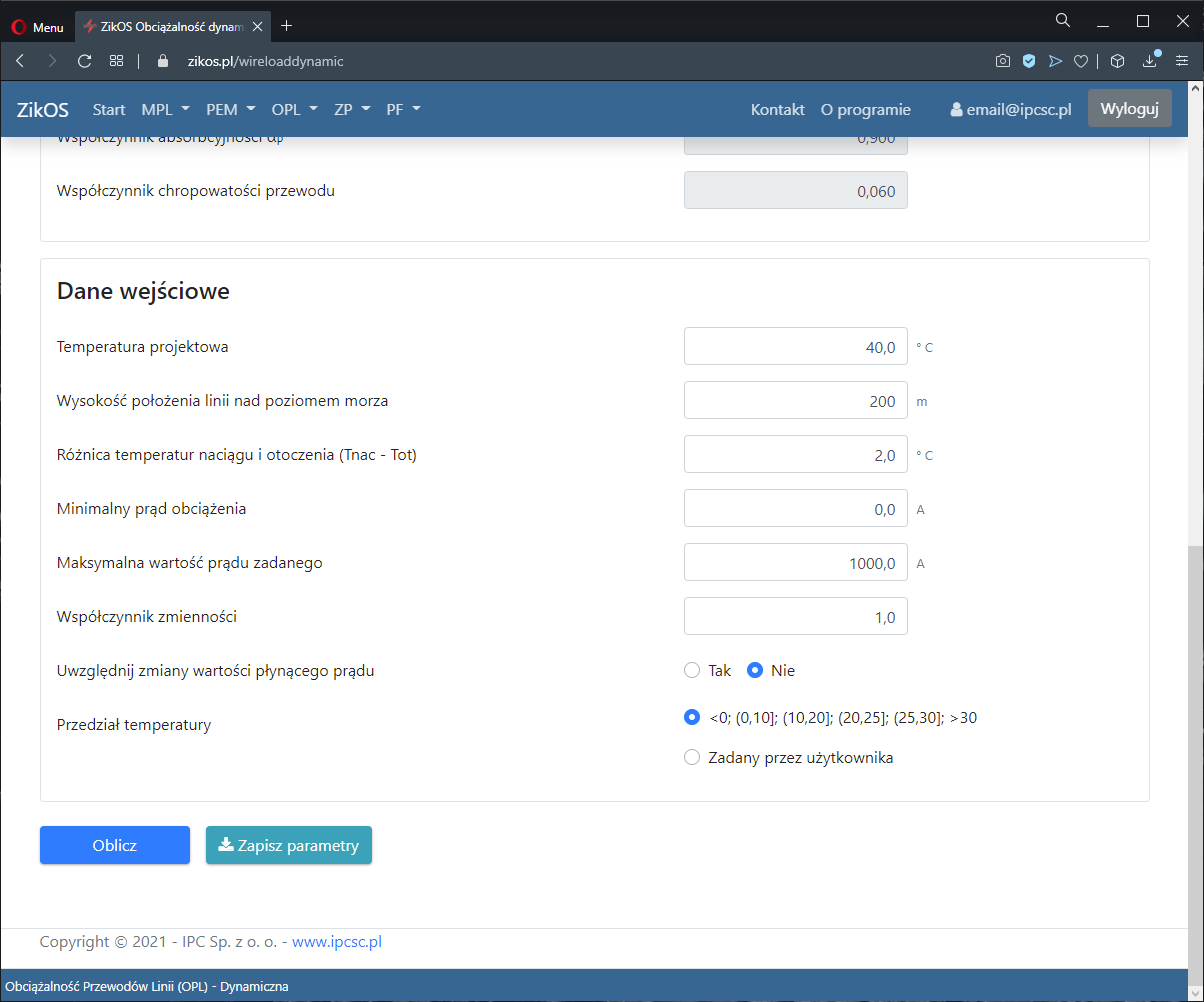Click the heart bookmark icon
The image size is (1204, 1002).
[1080, 61]
